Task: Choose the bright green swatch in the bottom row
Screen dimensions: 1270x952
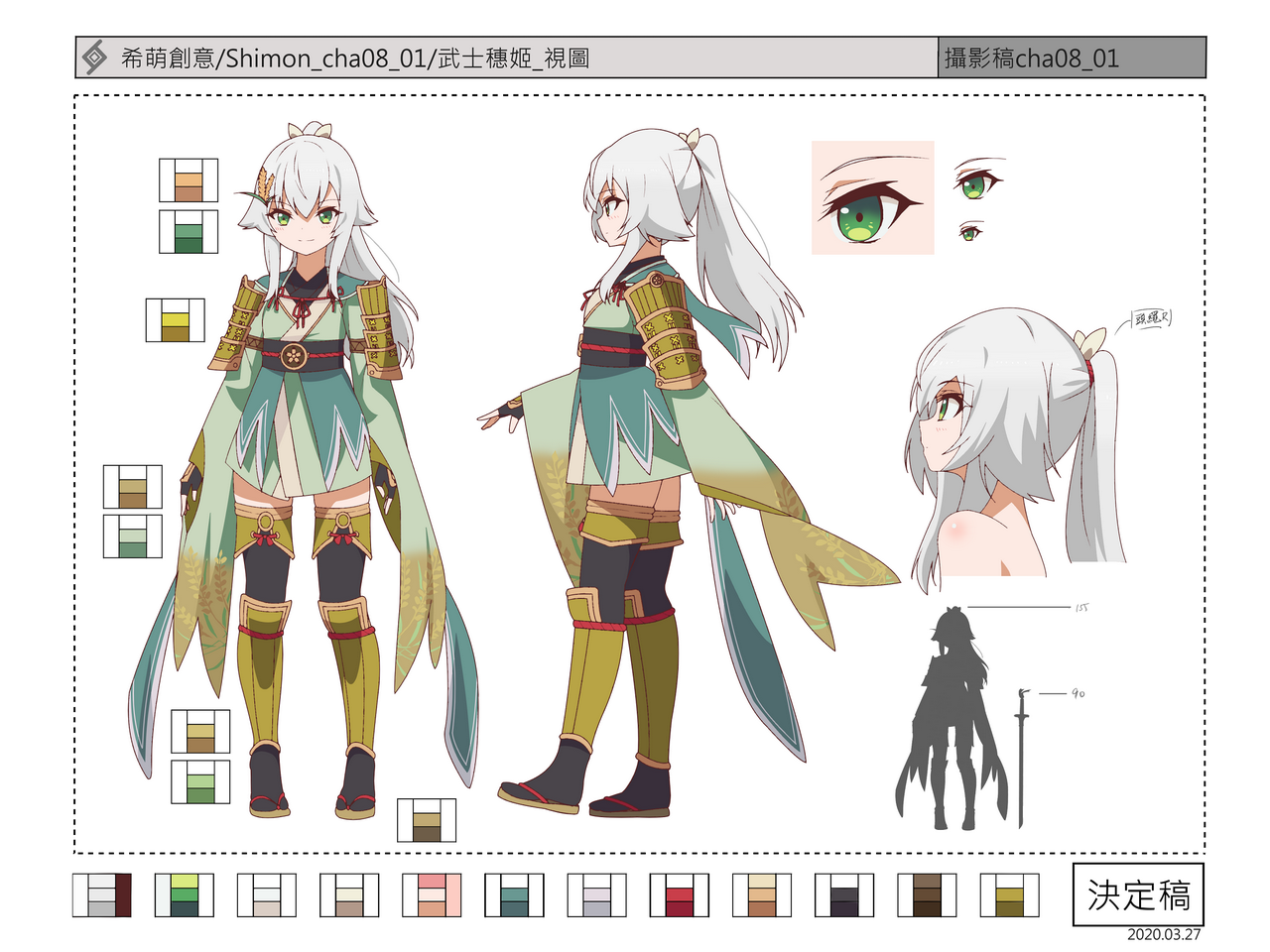Action: coord(185,895)
